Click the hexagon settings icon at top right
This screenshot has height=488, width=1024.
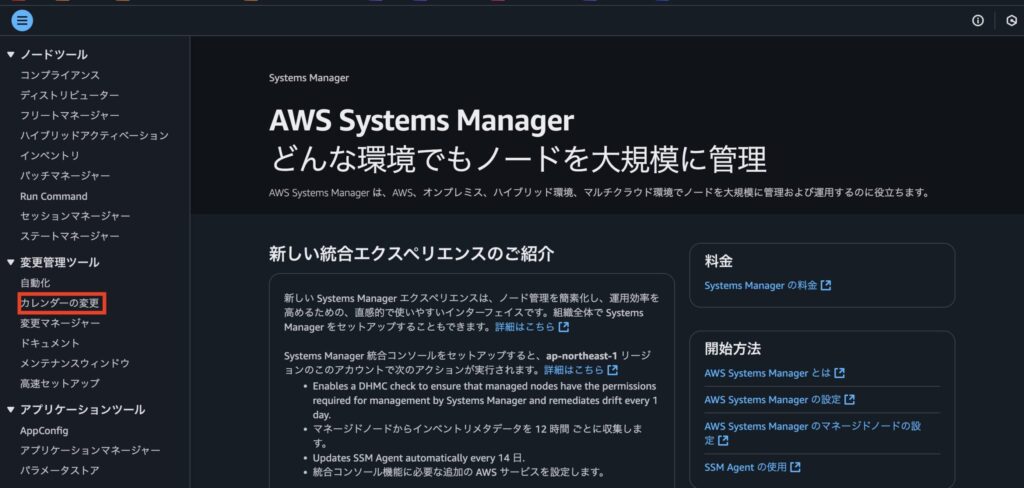point(1012,21)
